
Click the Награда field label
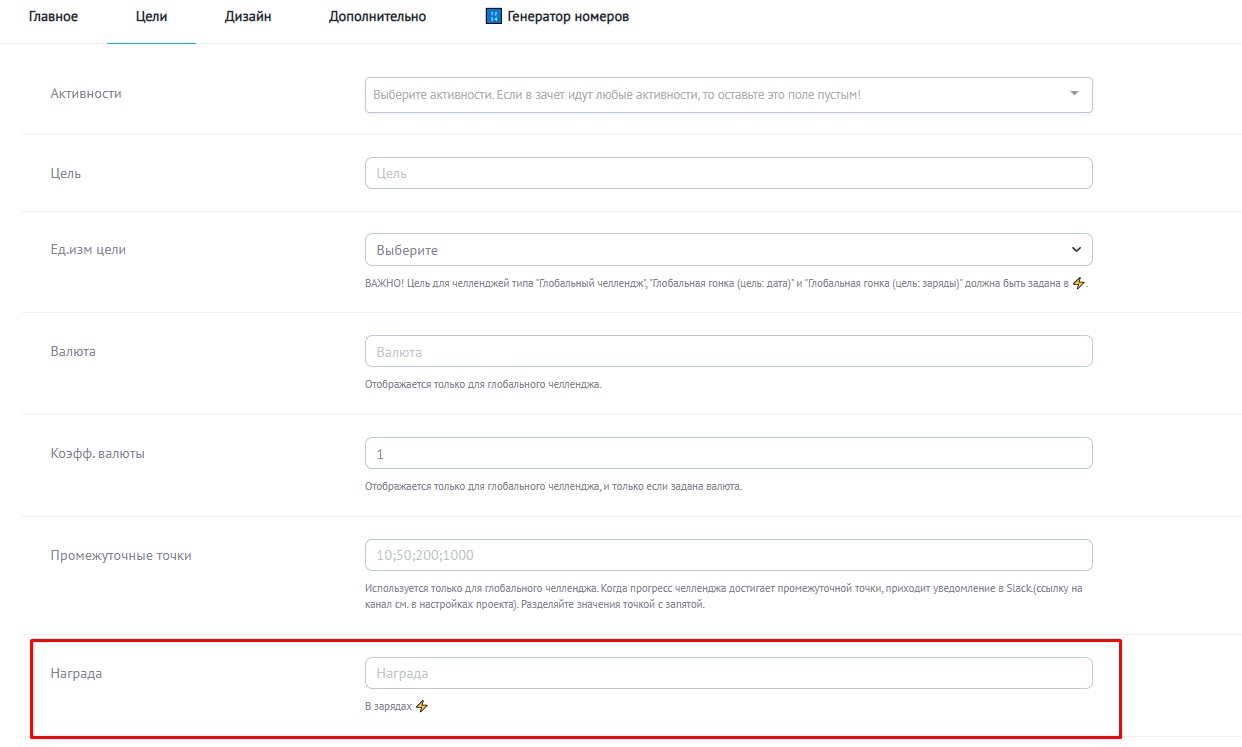76,673
